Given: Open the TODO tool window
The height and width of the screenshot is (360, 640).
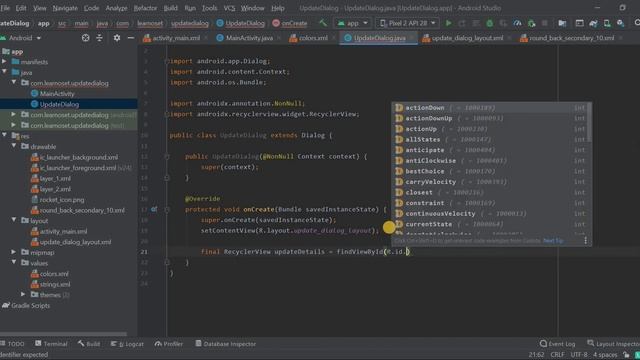Looking at the screenshot, I should pos(12,344).
